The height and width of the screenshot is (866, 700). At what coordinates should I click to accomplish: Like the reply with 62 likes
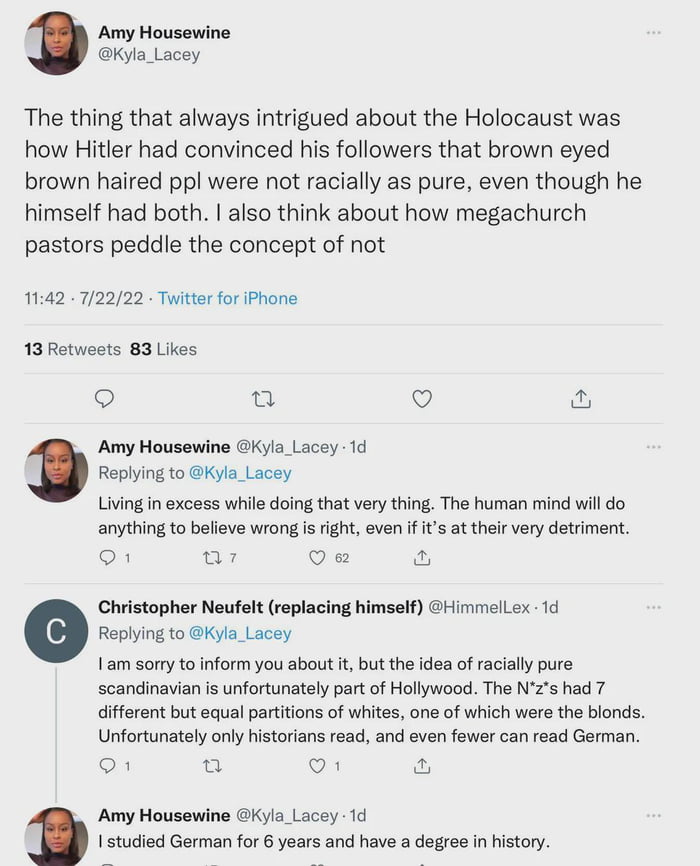tap(318, 557)
